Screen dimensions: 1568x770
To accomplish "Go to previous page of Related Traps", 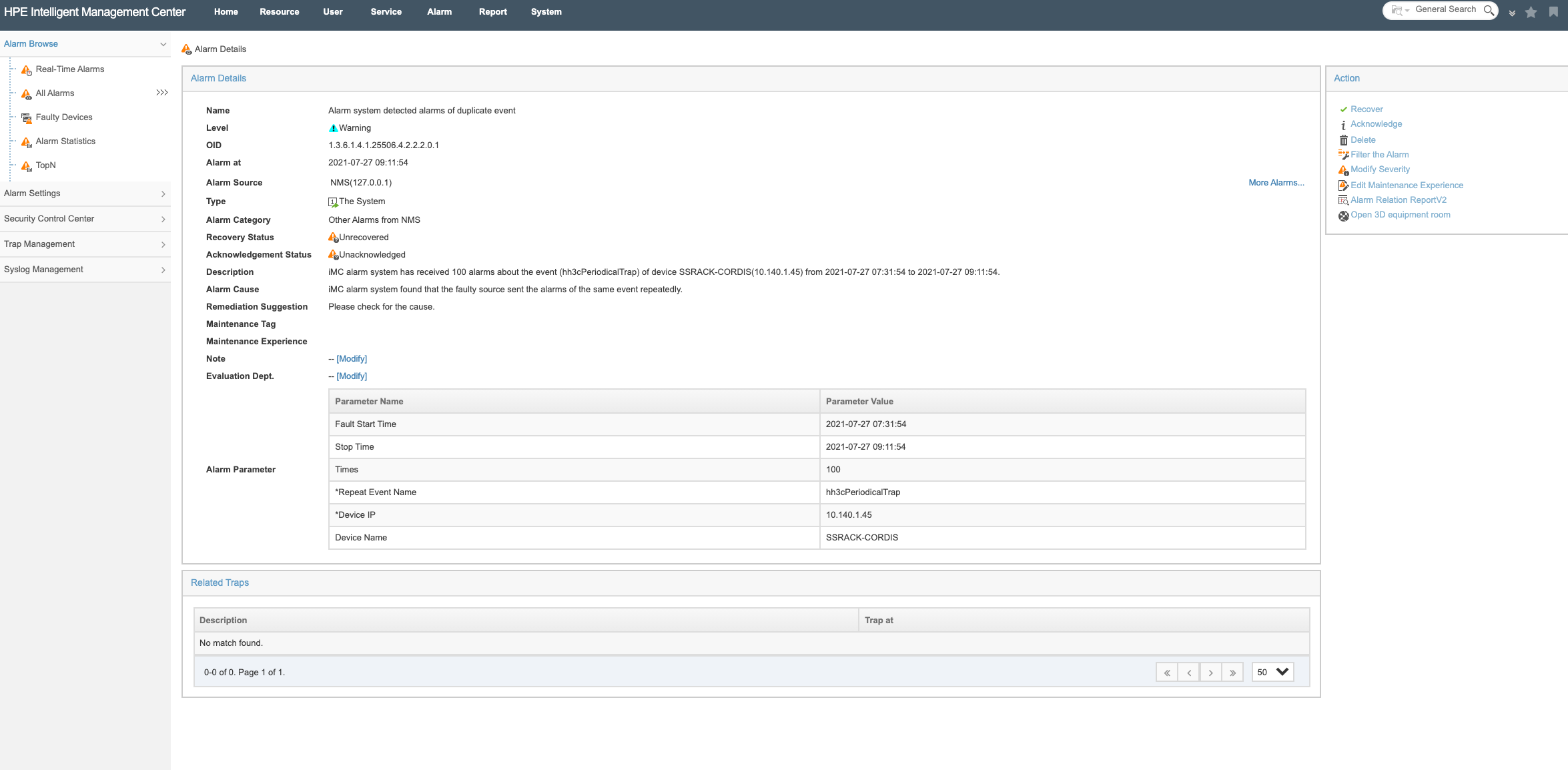I will pos(1189,673).
